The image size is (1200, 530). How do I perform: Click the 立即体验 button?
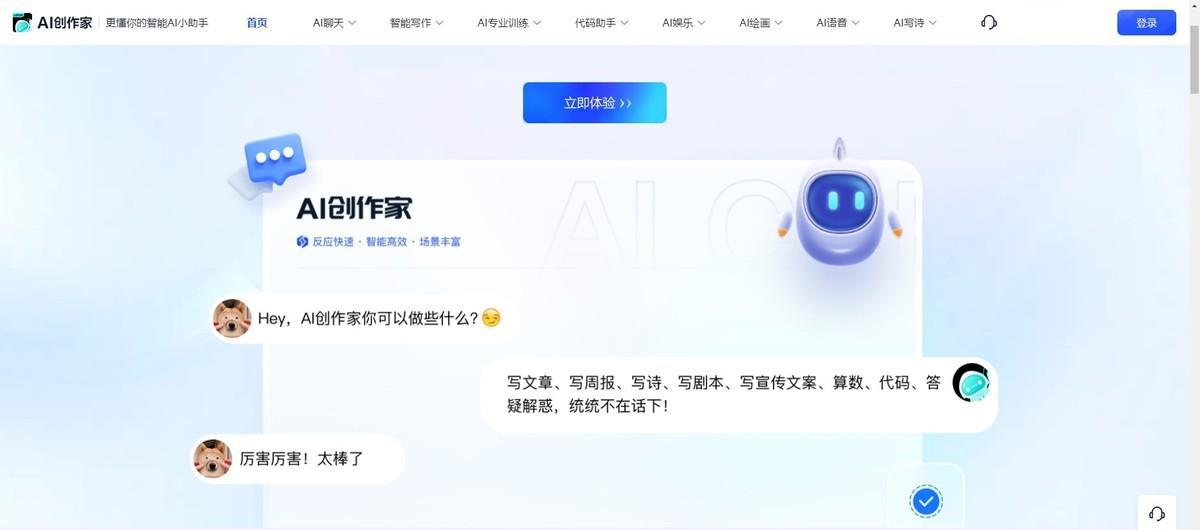click(595, 103)
